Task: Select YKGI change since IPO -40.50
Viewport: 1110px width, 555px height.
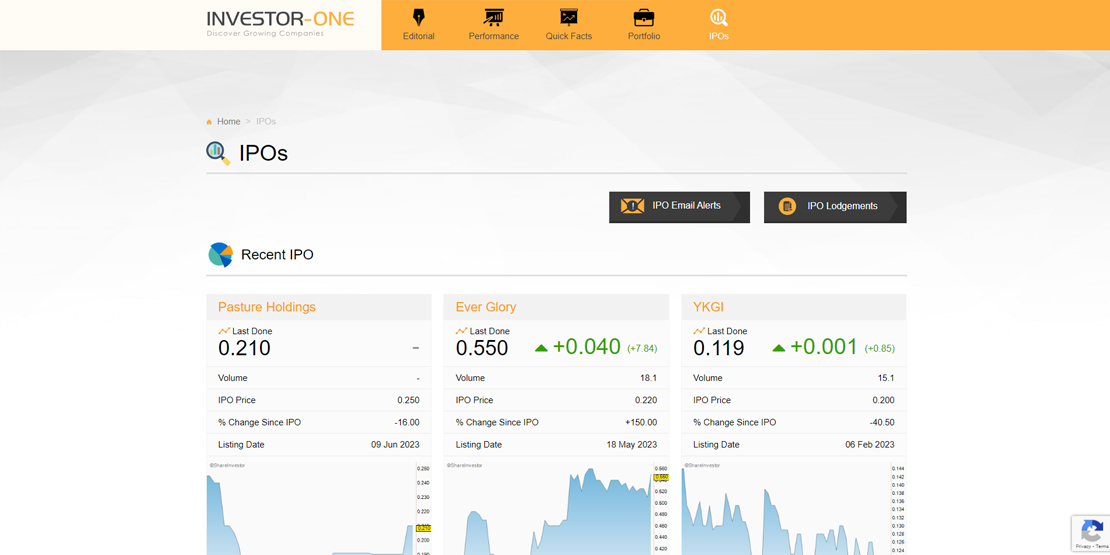Action: [882, 423]
